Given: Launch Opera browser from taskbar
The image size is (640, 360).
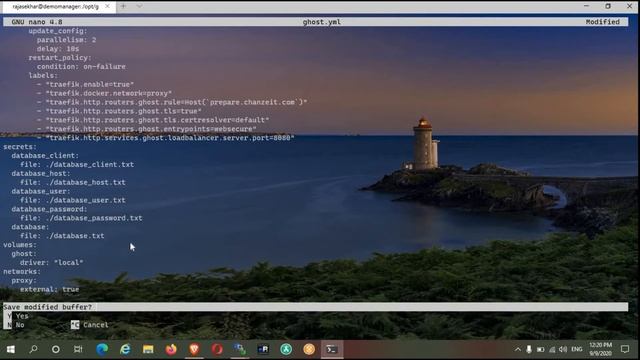Looking at the screenshot, I should tap(217, 349).
